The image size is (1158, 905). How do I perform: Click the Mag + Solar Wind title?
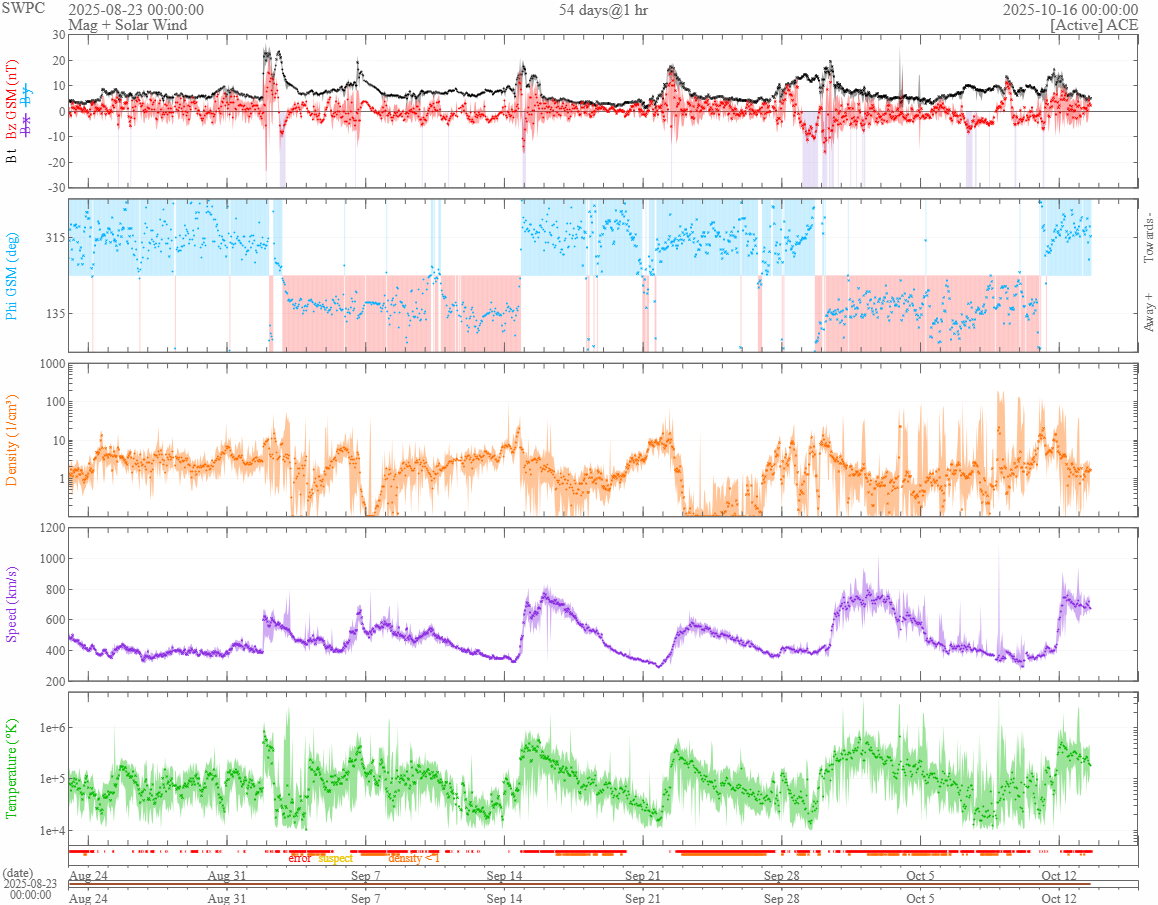click(128, 24)
